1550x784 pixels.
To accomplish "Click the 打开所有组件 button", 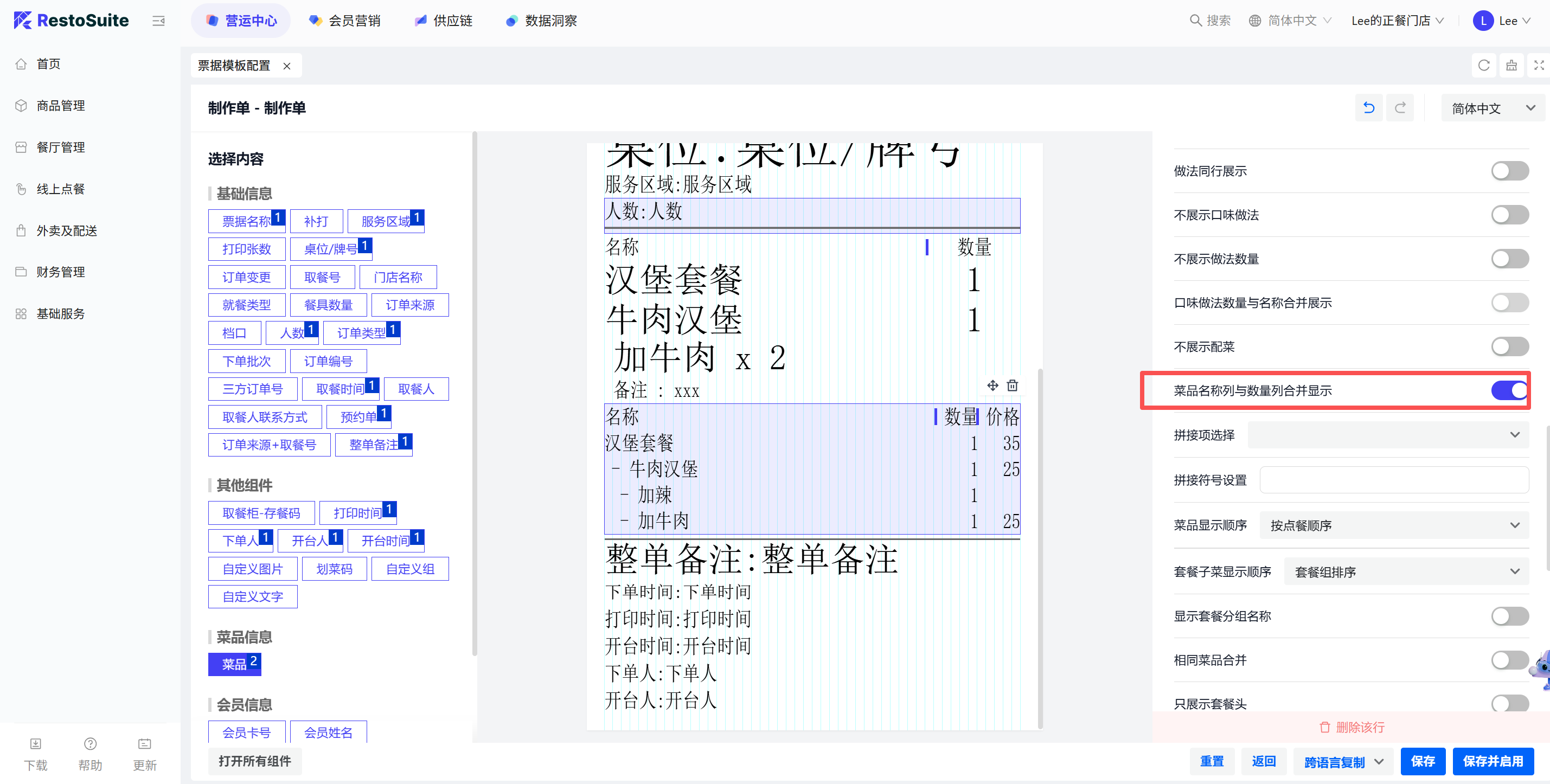I will click(254, 761).
